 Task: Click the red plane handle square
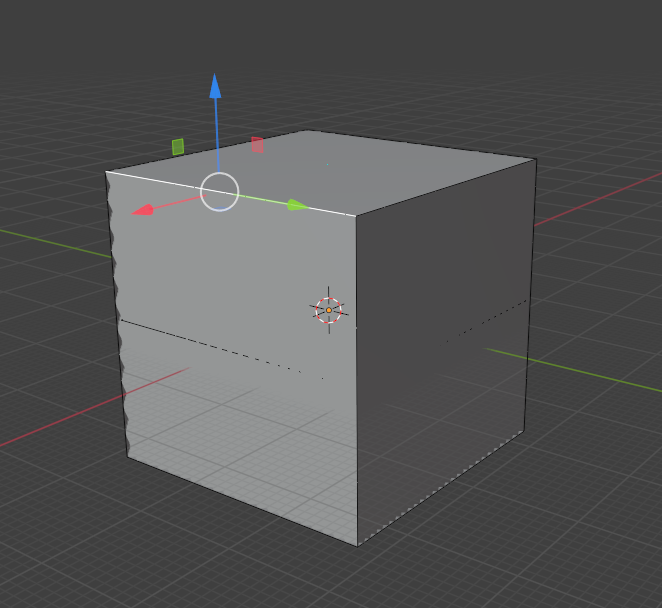click(x=258, y=145)
